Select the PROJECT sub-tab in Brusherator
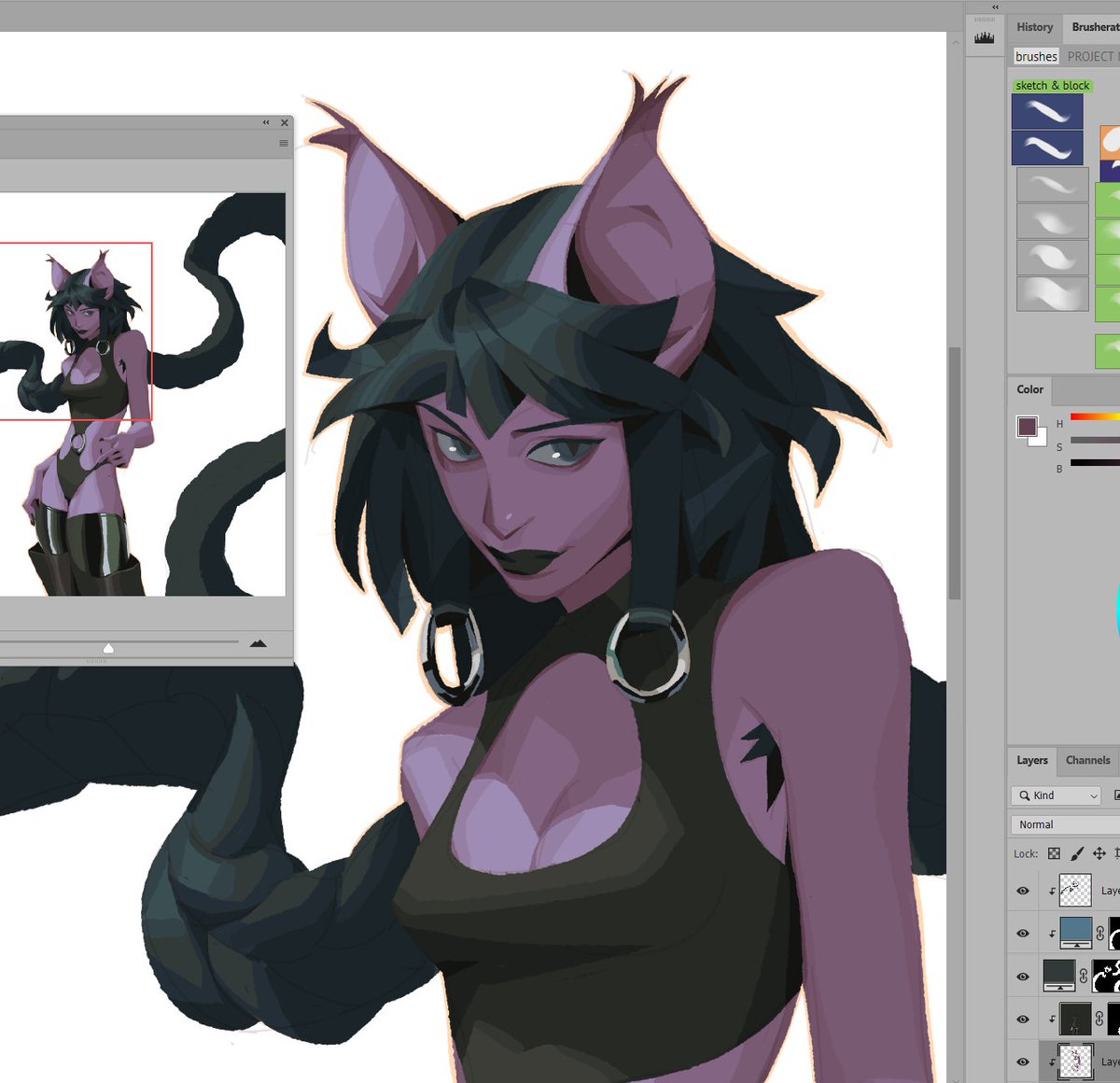 pos(1092,56)
